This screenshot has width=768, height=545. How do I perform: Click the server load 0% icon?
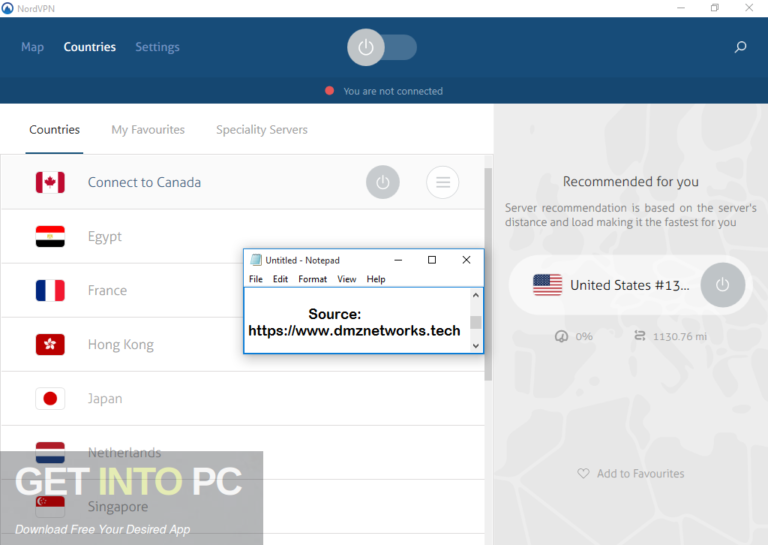[x=561, y=336]
